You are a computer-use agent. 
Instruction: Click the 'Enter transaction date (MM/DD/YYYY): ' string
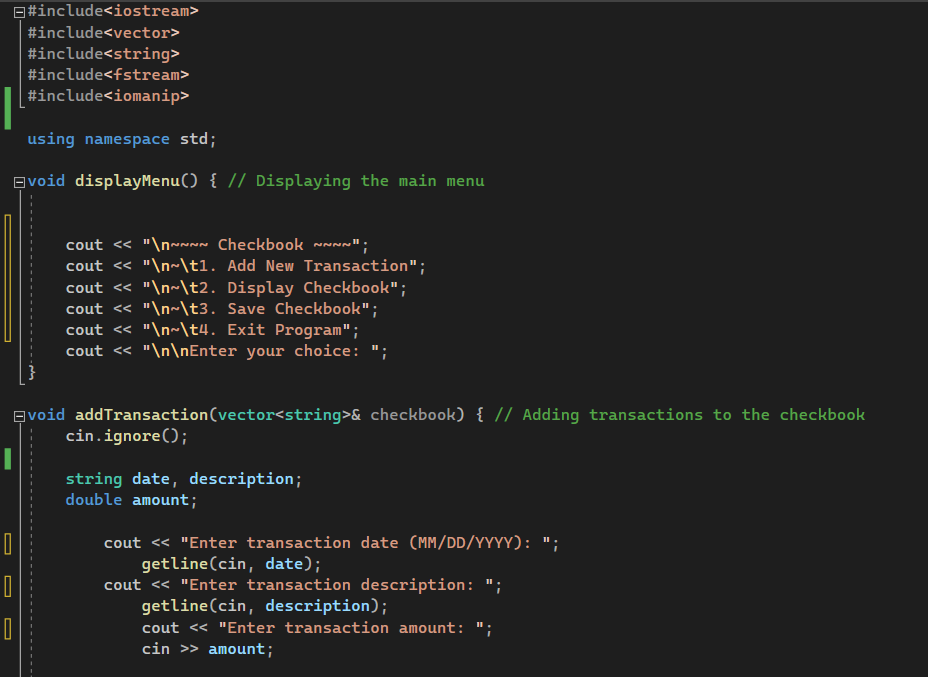point(365,543)
